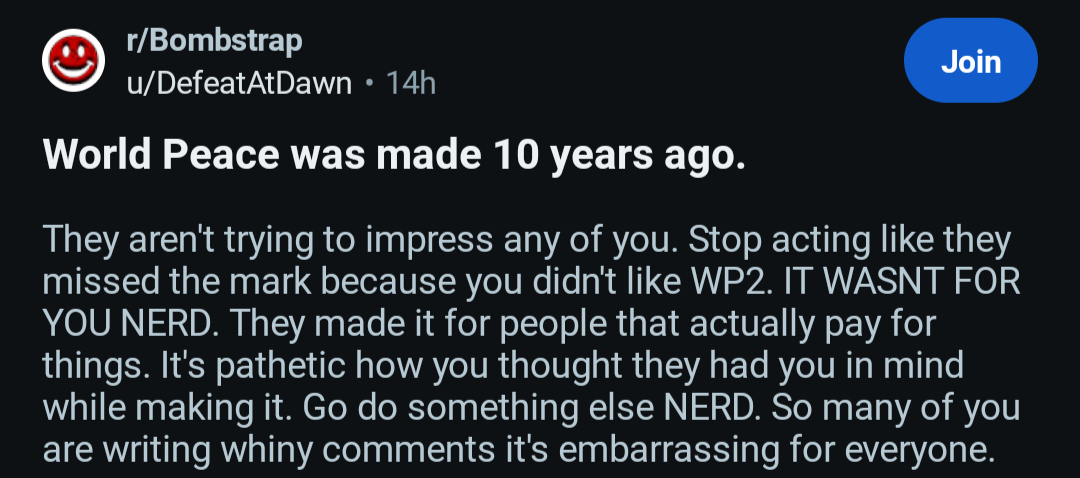Open the 'World Peace was made 10 years ago' title
This screenshot has height=478, width=1080.
click(x=394, y=156)
